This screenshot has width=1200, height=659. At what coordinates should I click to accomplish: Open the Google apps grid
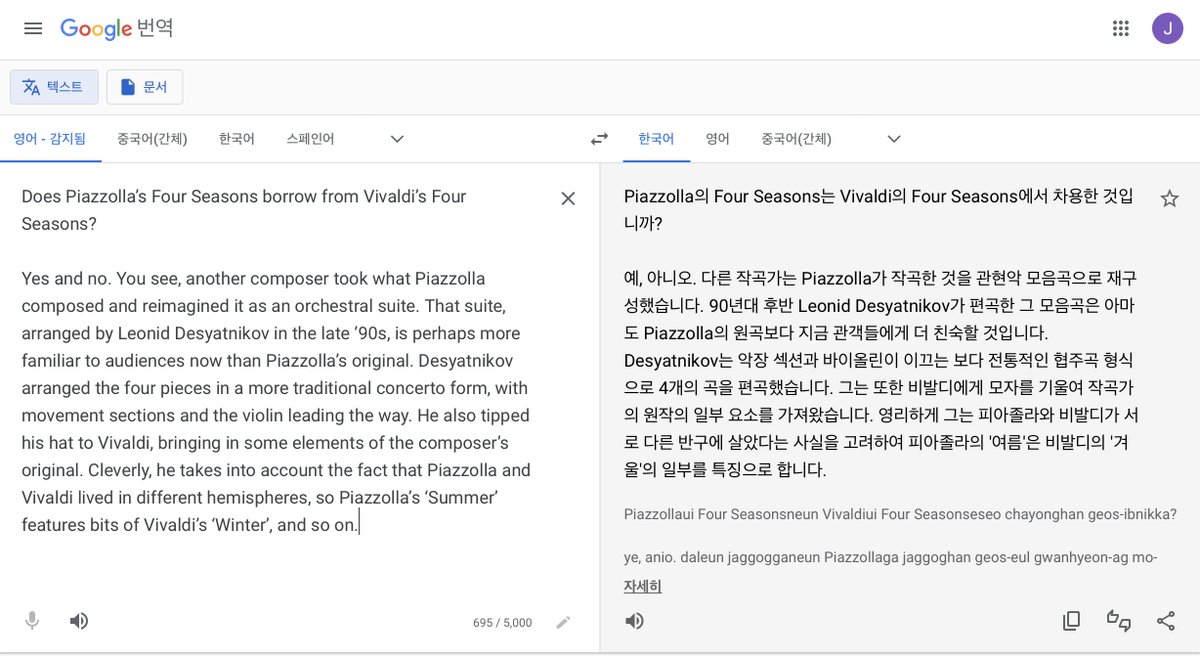pyautogui.click(x=1120, y=28)
